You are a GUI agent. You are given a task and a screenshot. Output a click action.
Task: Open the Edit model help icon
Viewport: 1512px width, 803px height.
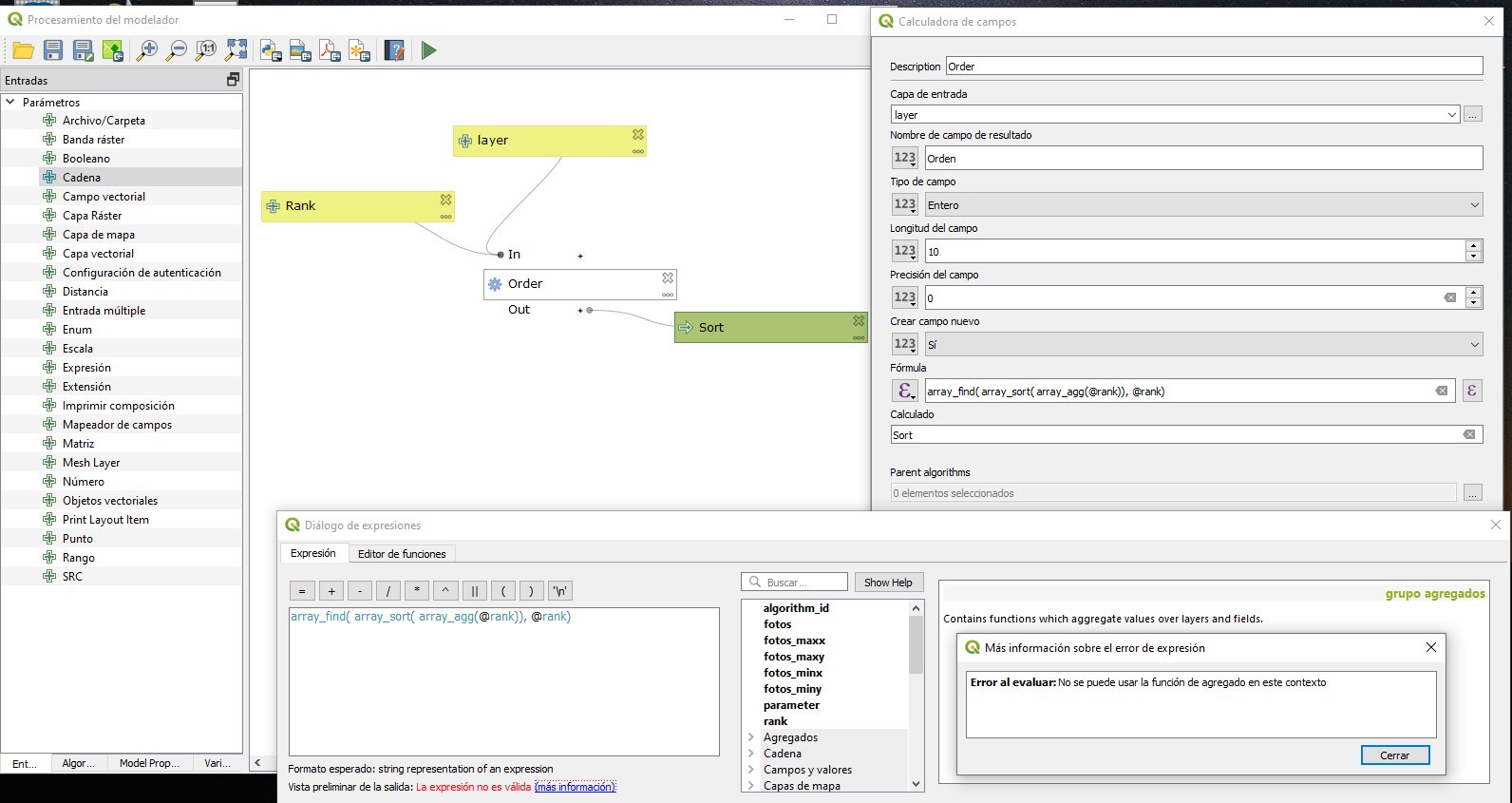click(394, 50)
